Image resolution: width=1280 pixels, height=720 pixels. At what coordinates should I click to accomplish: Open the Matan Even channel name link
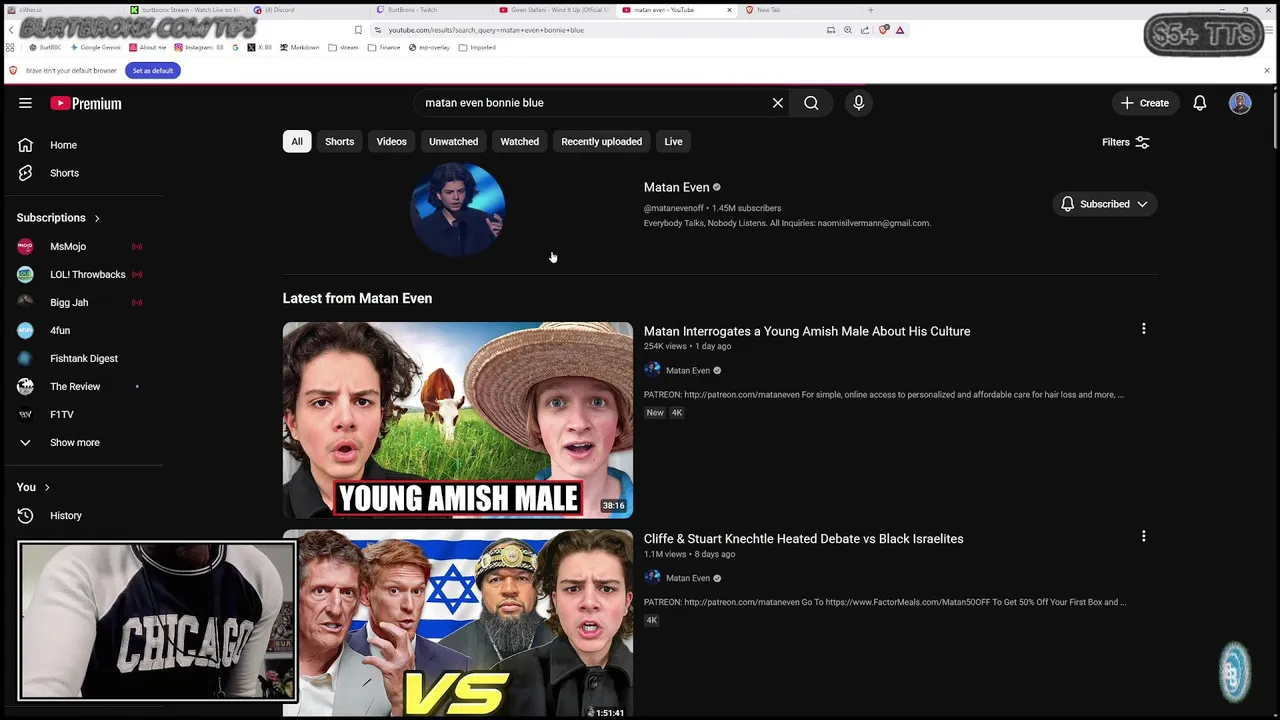pos(676,187)
